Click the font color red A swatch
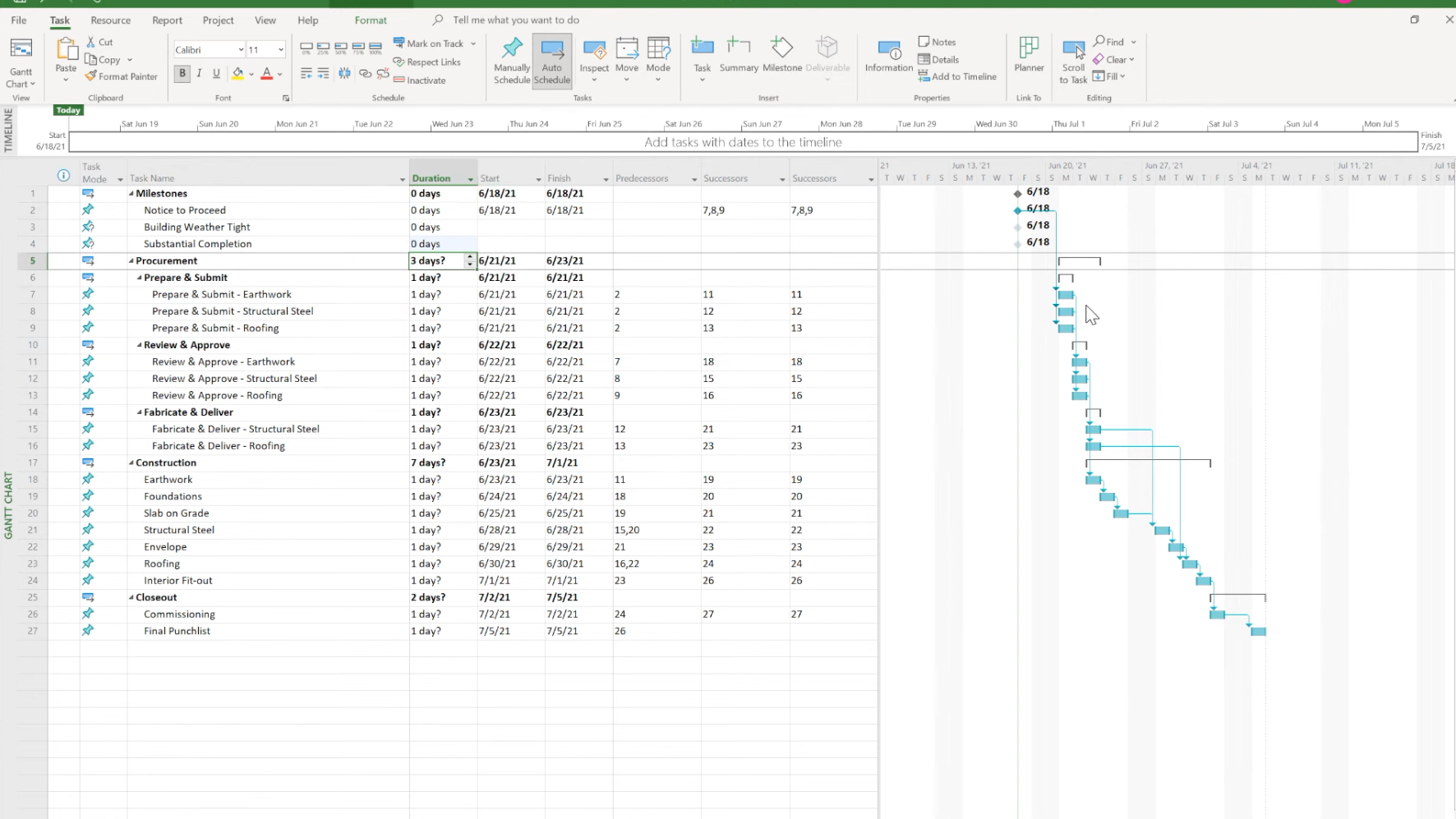The width and height of the screenshot is (1456, 819). click(266, 74)
